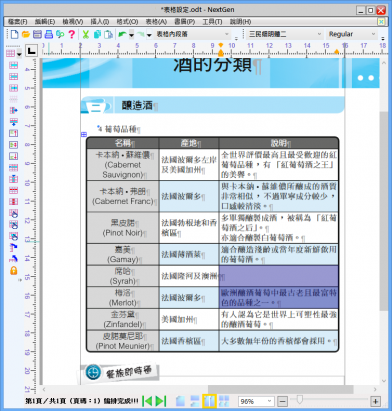Toggle the highlighted two-page view button
The height and width of the screenshot is (411, 392).
coord(209,401)
